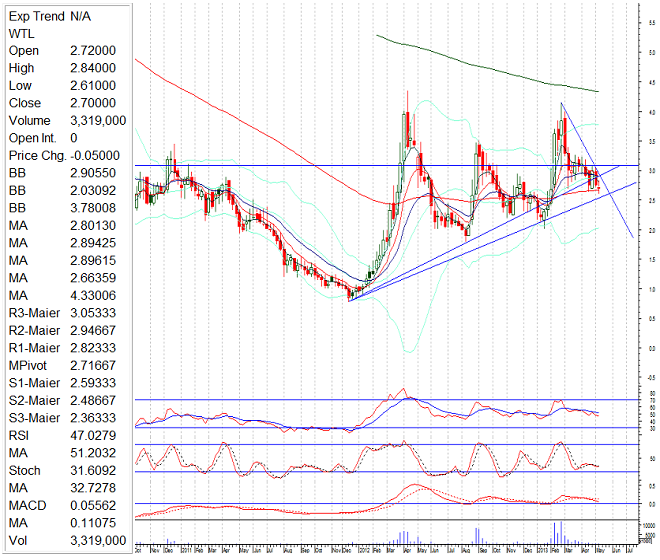The height and width of the screenshot is (560, 660).
Task: Click the dark green long-term moving average line
Action: click(480, 66)
